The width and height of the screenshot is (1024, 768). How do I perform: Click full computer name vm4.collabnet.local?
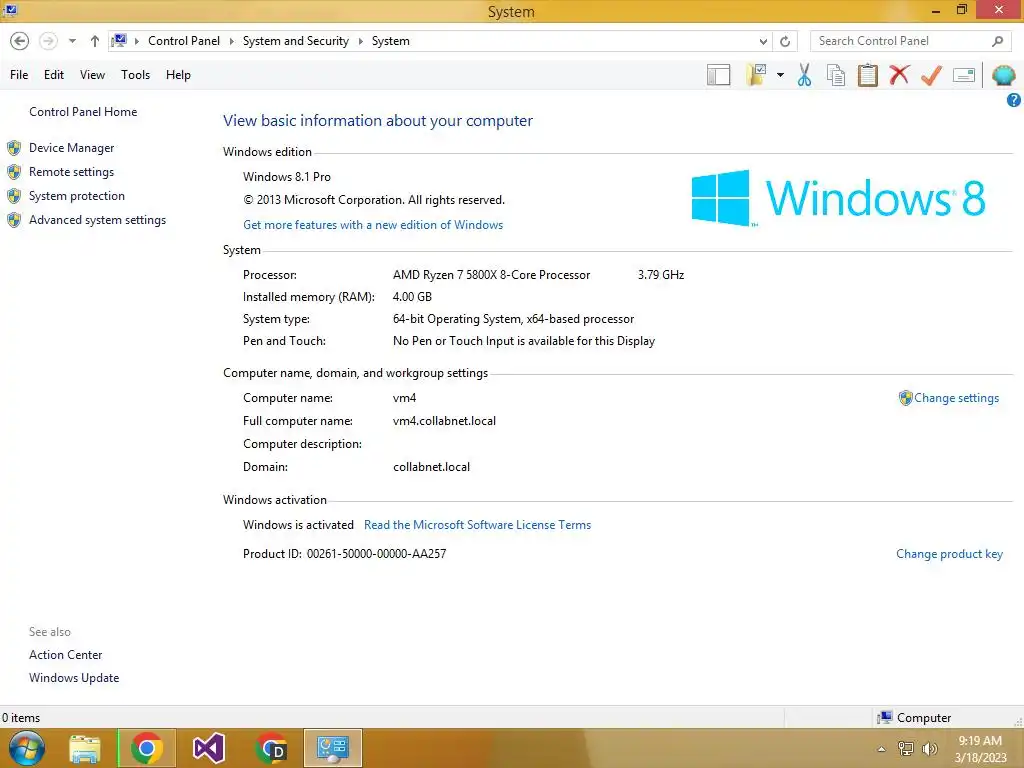444,421
